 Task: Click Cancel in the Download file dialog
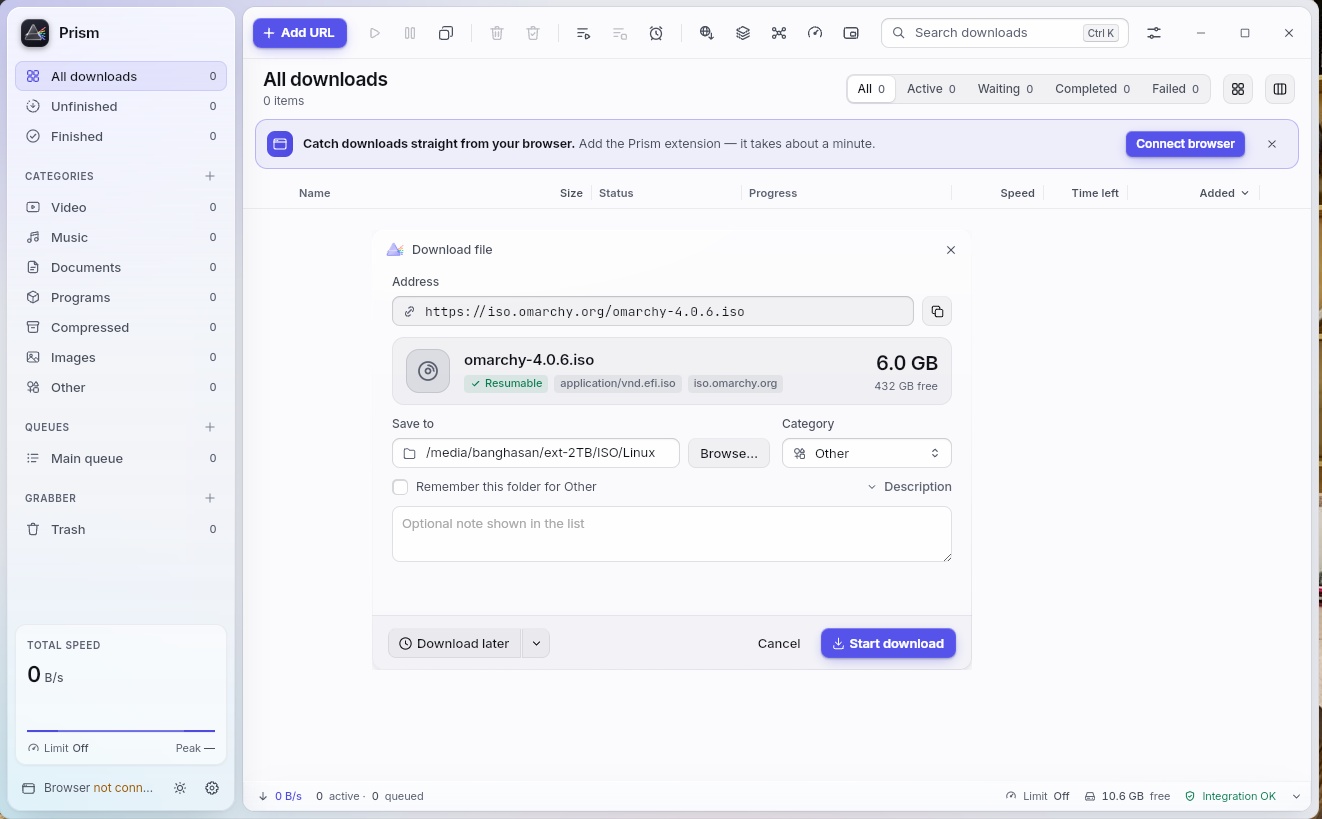pyautogui.click(x=779, y=644)
